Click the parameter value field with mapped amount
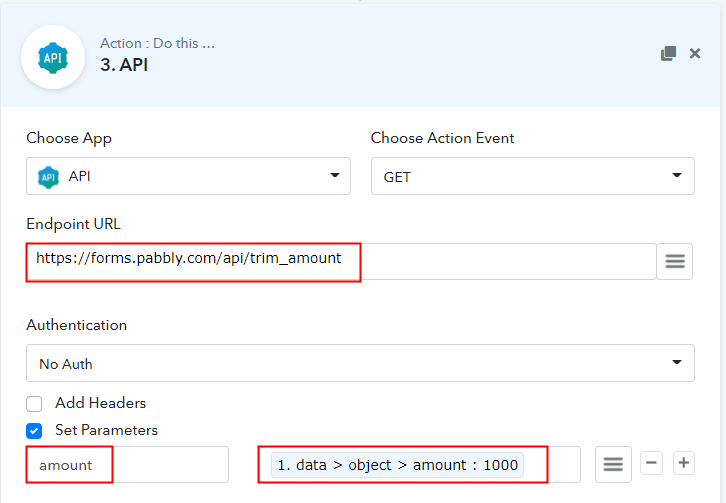726x503 pixels. point(419,465)
